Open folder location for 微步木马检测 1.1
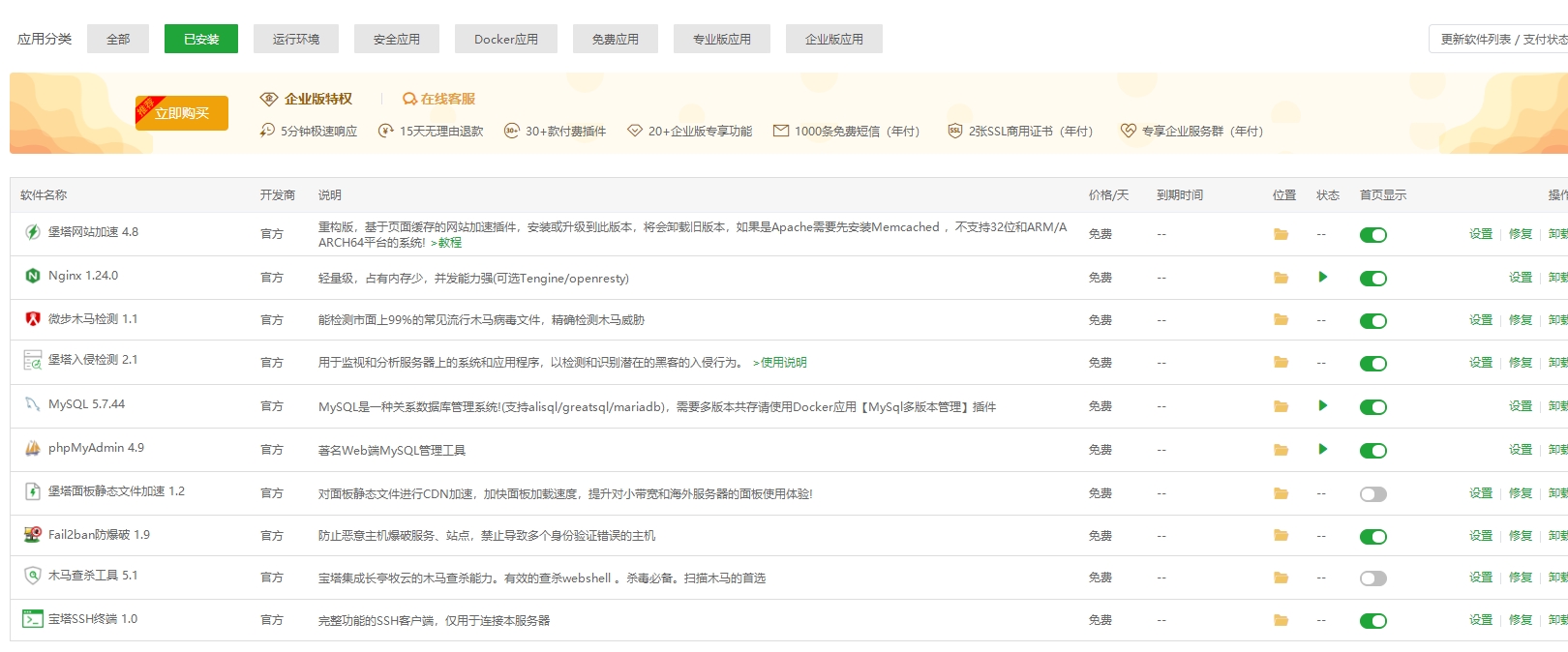 click(1281, 319)
